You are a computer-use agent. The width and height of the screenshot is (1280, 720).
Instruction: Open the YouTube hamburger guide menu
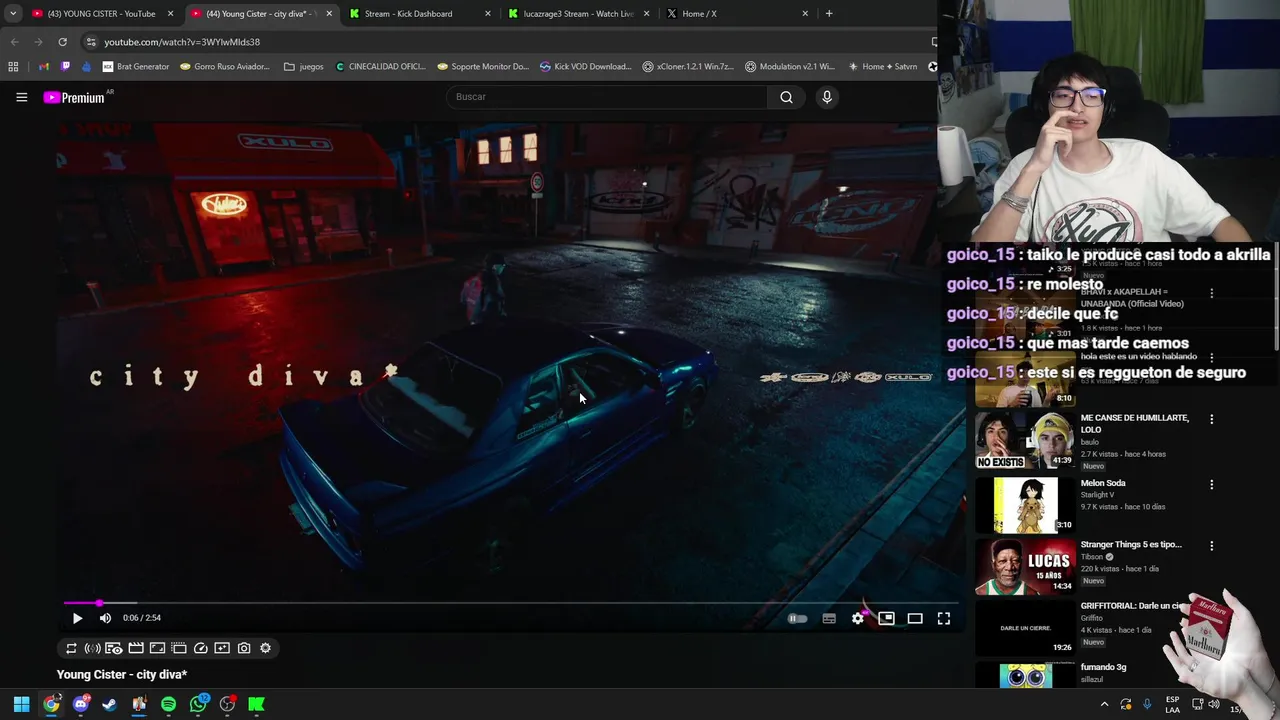click(x=21, y=97)
